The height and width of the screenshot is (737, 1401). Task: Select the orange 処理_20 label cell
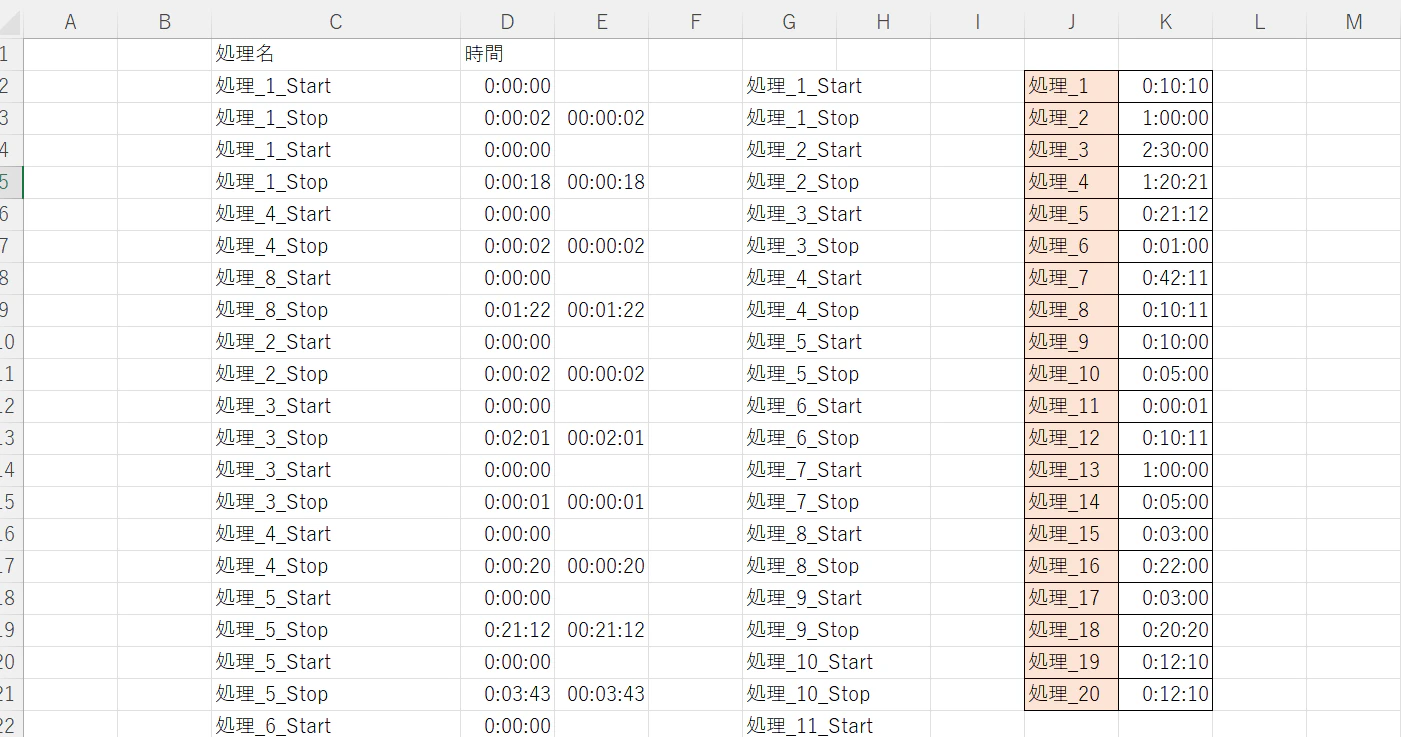pos(1071,694)
